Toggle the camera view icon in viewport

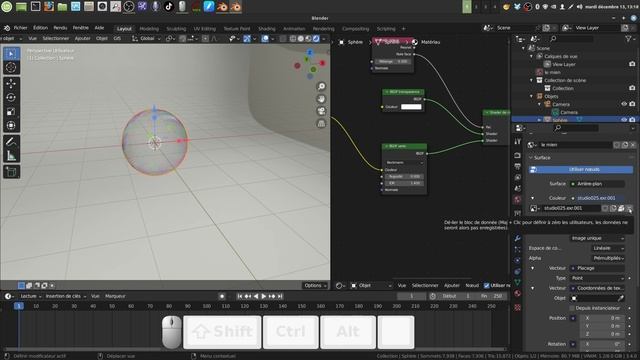click(x=322, y=111)
